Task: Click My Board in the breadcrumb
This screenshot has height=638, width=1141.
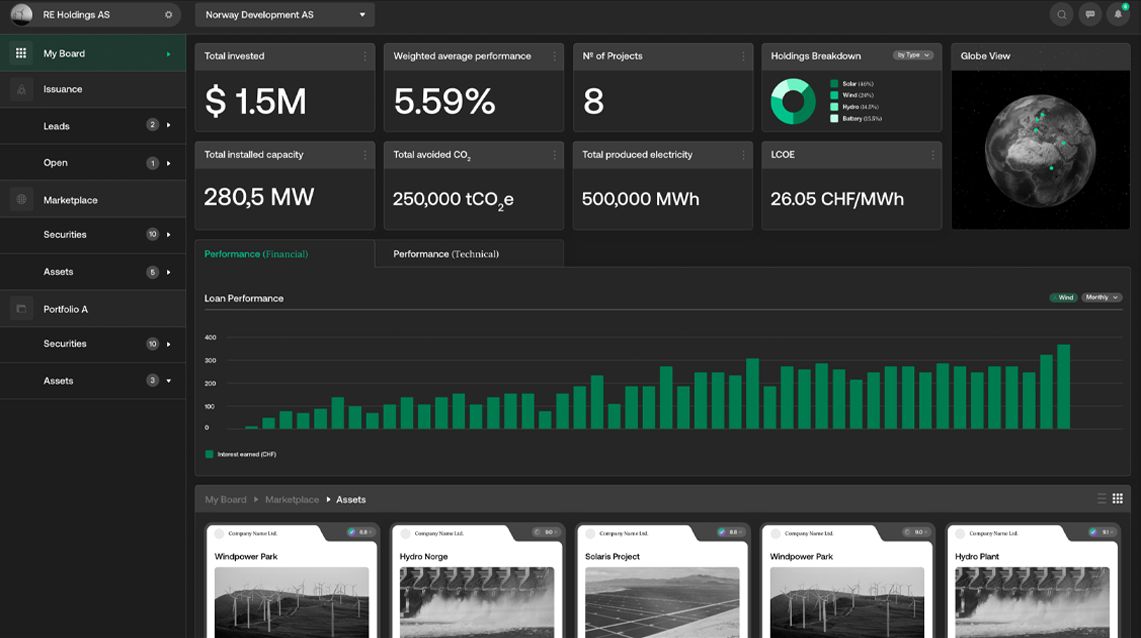Action: coord(225,499)
